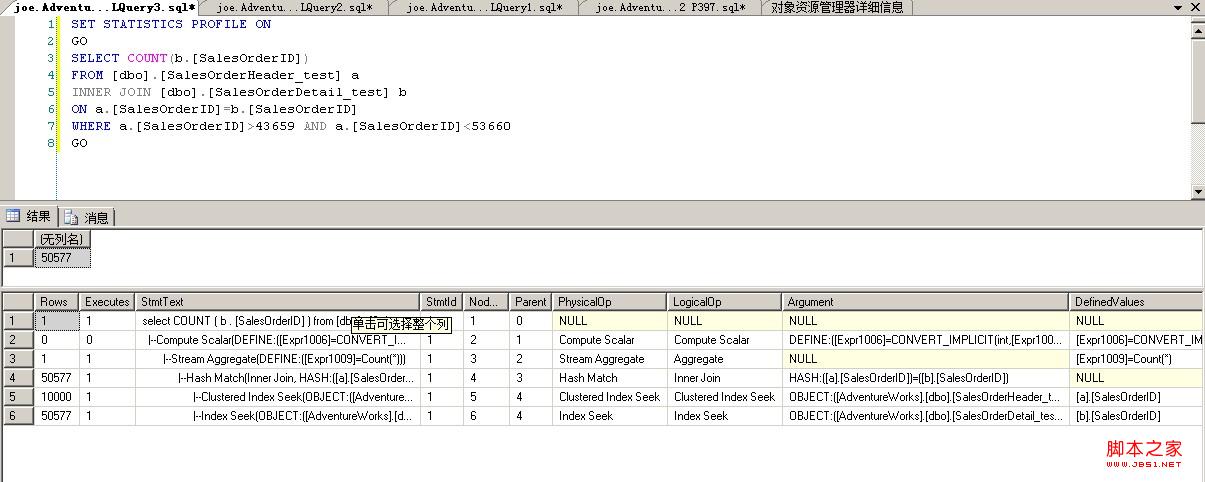Image resolution: width=1205 pixels, height=482 pixels.
Task: Click the editor scrollbar up arrow
Action: pyautogui.click(x=1197, y=30)
